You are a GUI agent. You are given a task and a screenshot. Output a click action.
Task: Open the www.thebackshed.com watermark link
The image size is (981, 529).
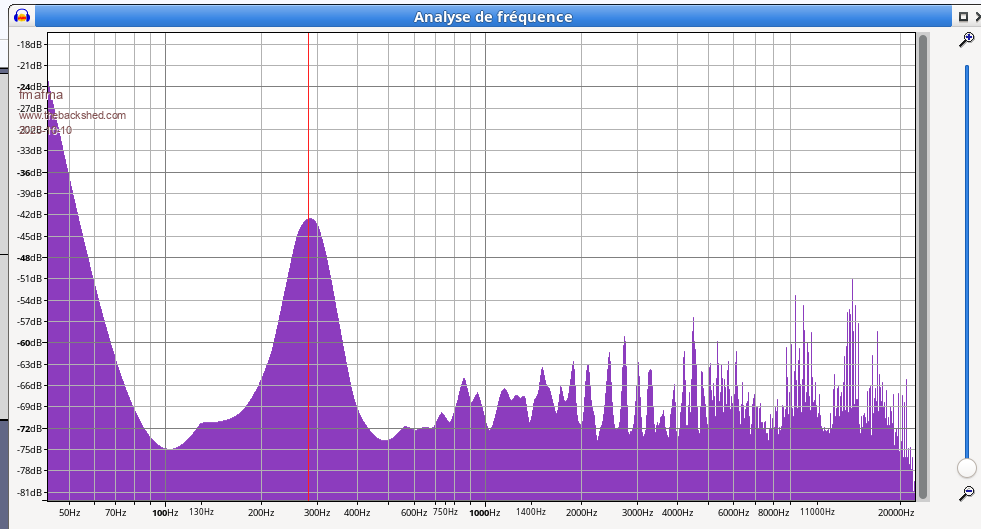click(72, 115)
